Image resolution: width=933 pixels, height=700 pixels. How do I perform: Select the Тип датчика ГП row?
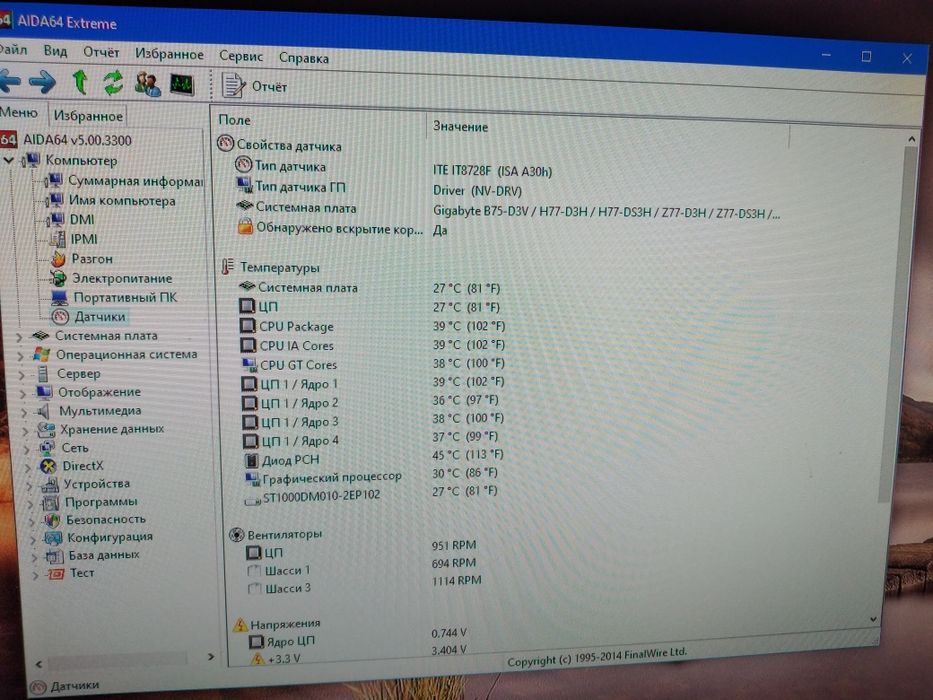(379, 188)
